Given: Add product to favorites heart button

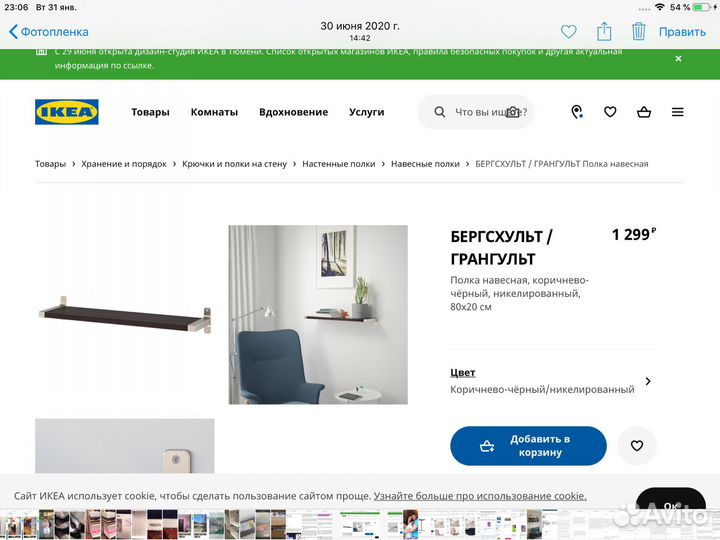Looking at the screenshot, I should tap(636, 445).
